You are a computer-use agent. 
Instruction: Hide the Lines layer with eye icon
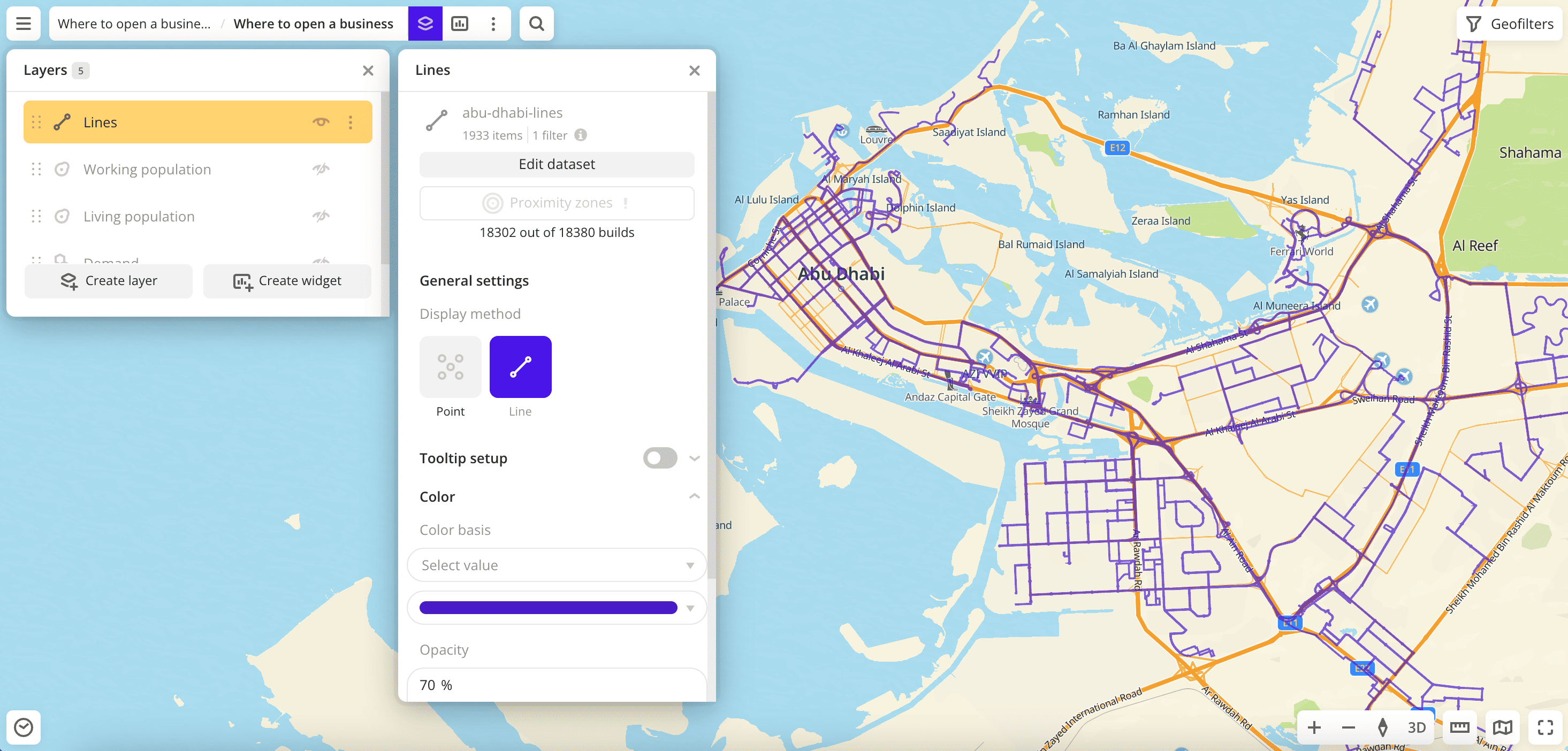[321, 122]
